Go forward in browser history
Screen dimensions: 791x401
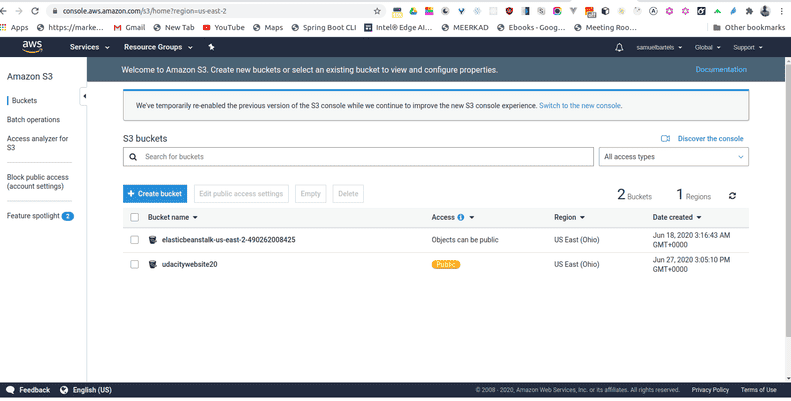click(x=19, y=11)
